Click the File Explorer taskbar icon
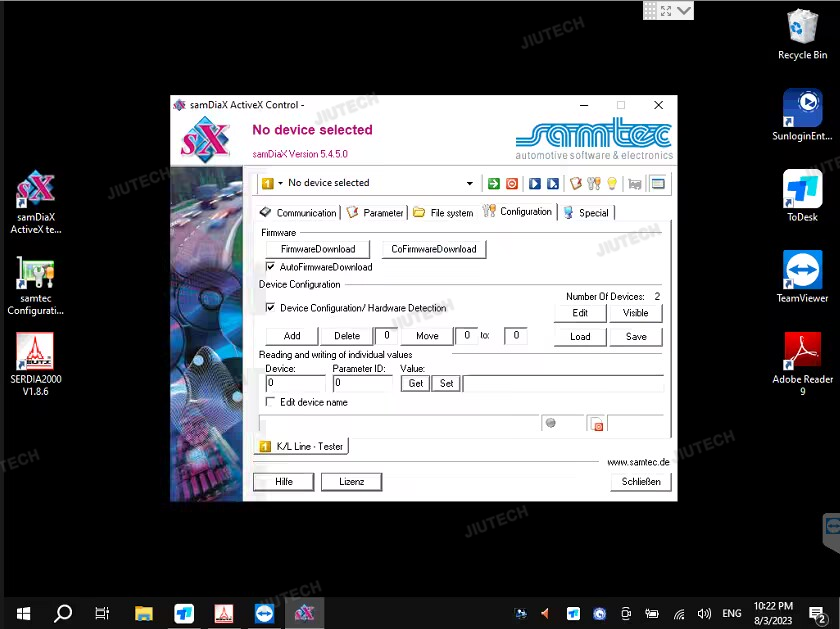 144,613
